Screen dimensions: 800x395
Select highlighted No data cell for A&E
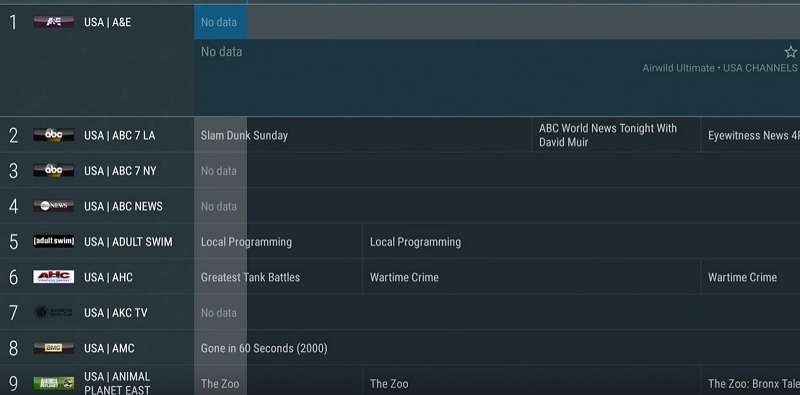pos(220,22)
